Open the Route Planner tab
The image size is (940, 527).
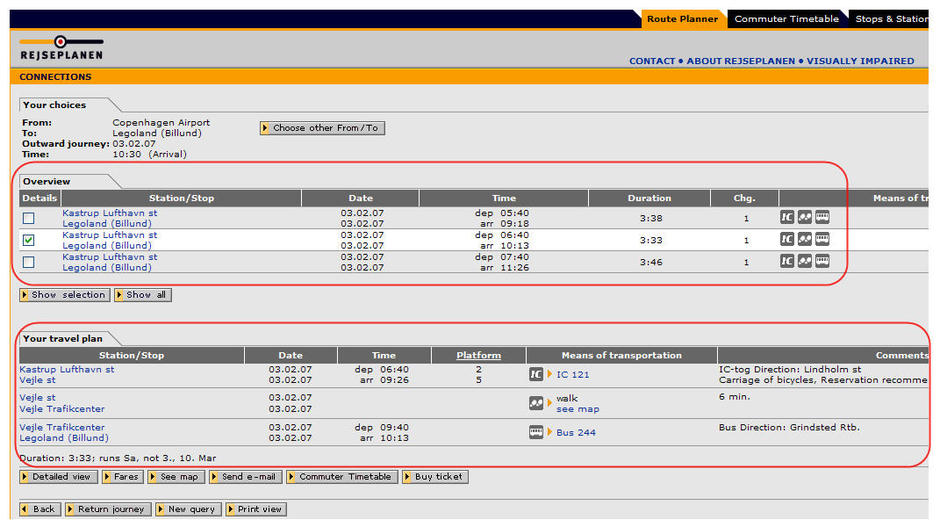click(x=682, y=19)
